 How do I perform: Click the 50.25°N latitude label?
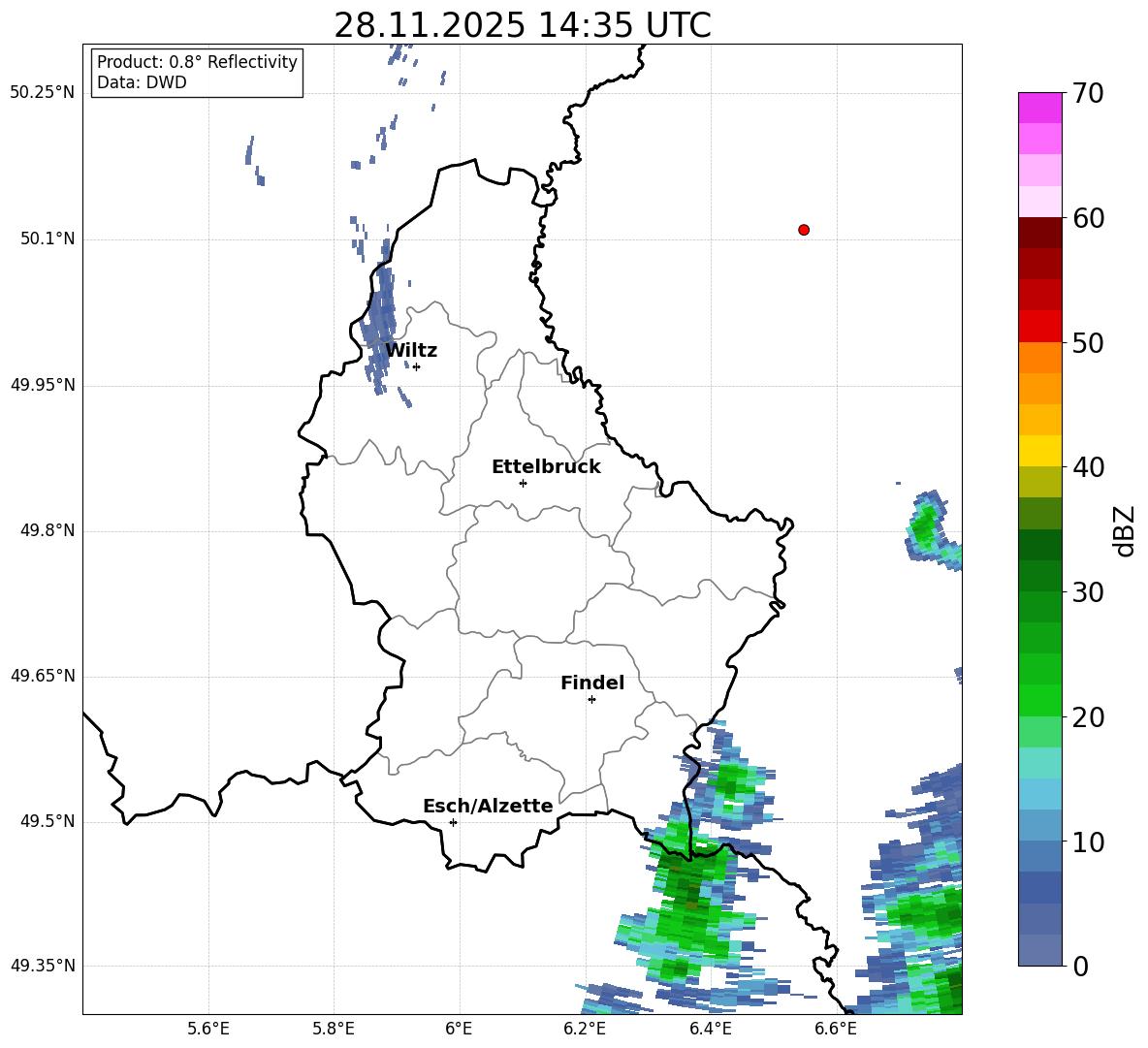coord(43,93)
